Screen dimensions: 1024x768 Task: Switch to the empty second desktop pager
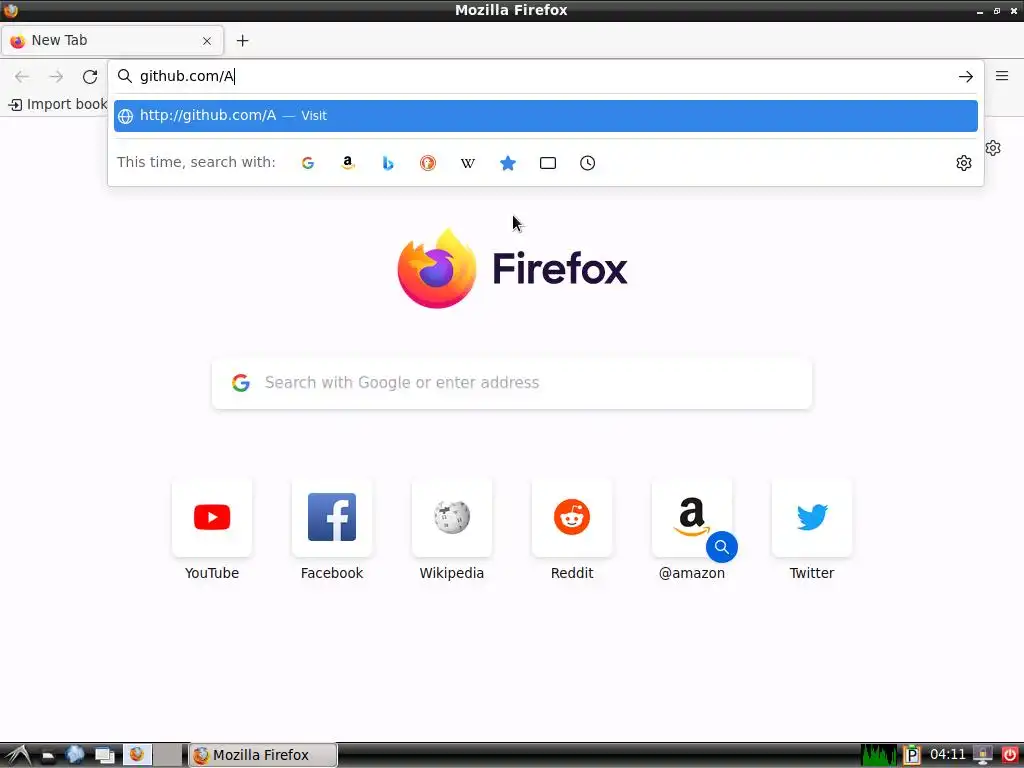(168, 755)
